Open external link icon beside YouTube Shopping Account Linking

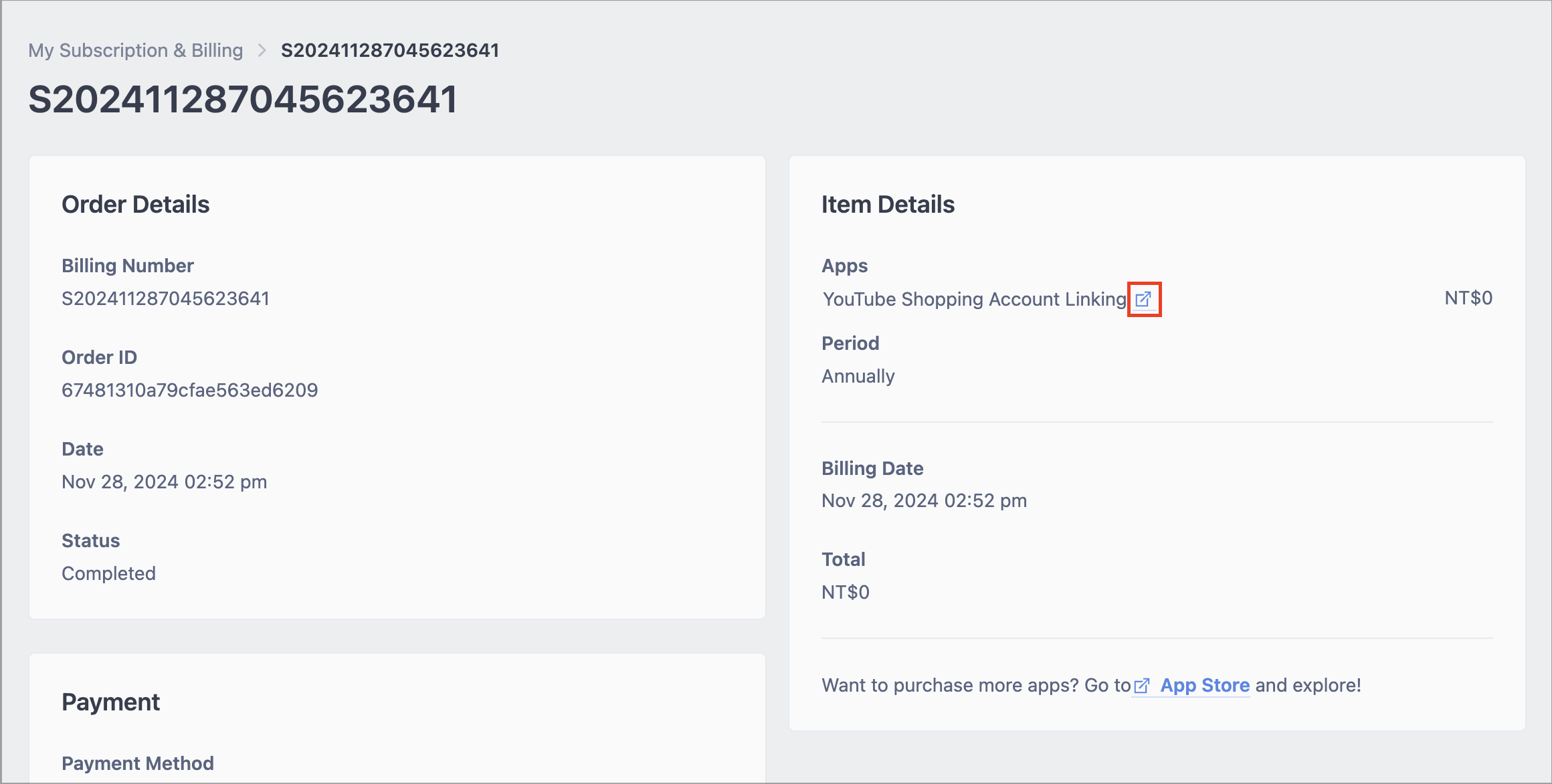coord(1143,299)
